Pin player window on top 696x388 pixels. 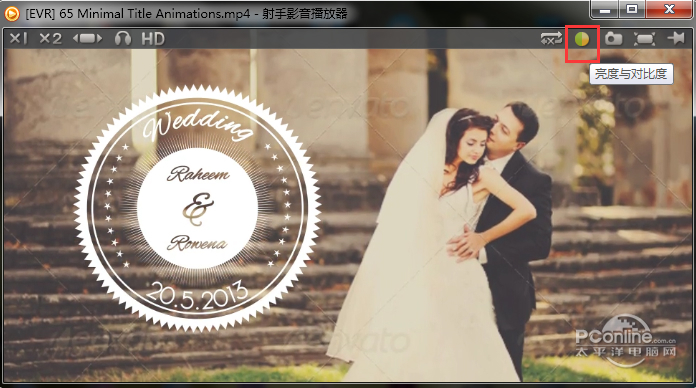pos(676,39)
